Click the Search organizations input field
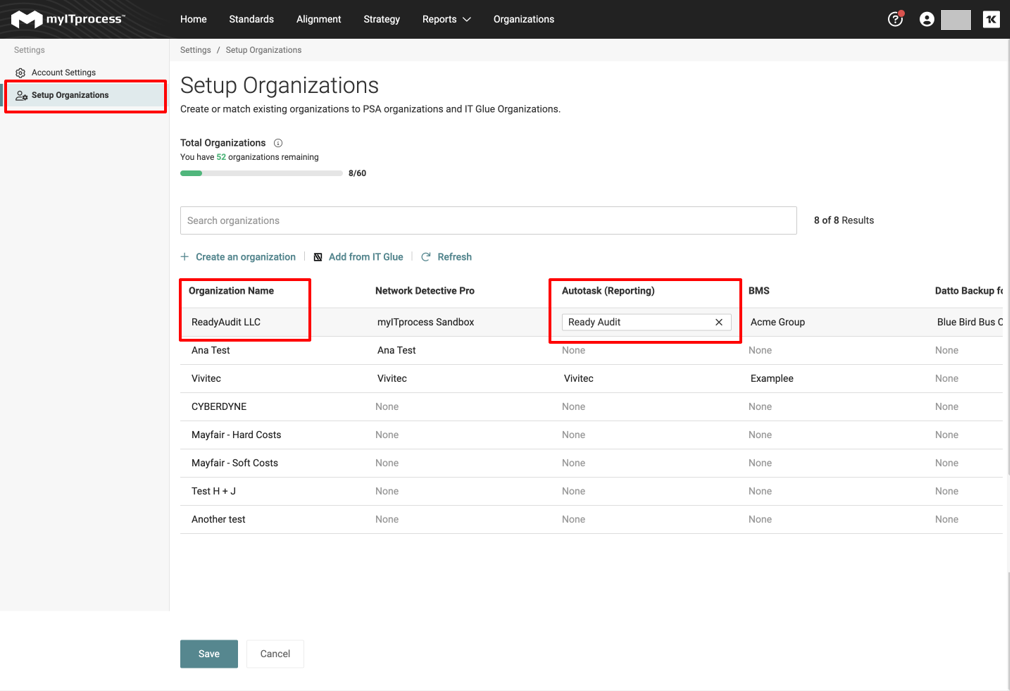Screen dimensions: 1010x691 pyautogui.click(x=488, y=221)
